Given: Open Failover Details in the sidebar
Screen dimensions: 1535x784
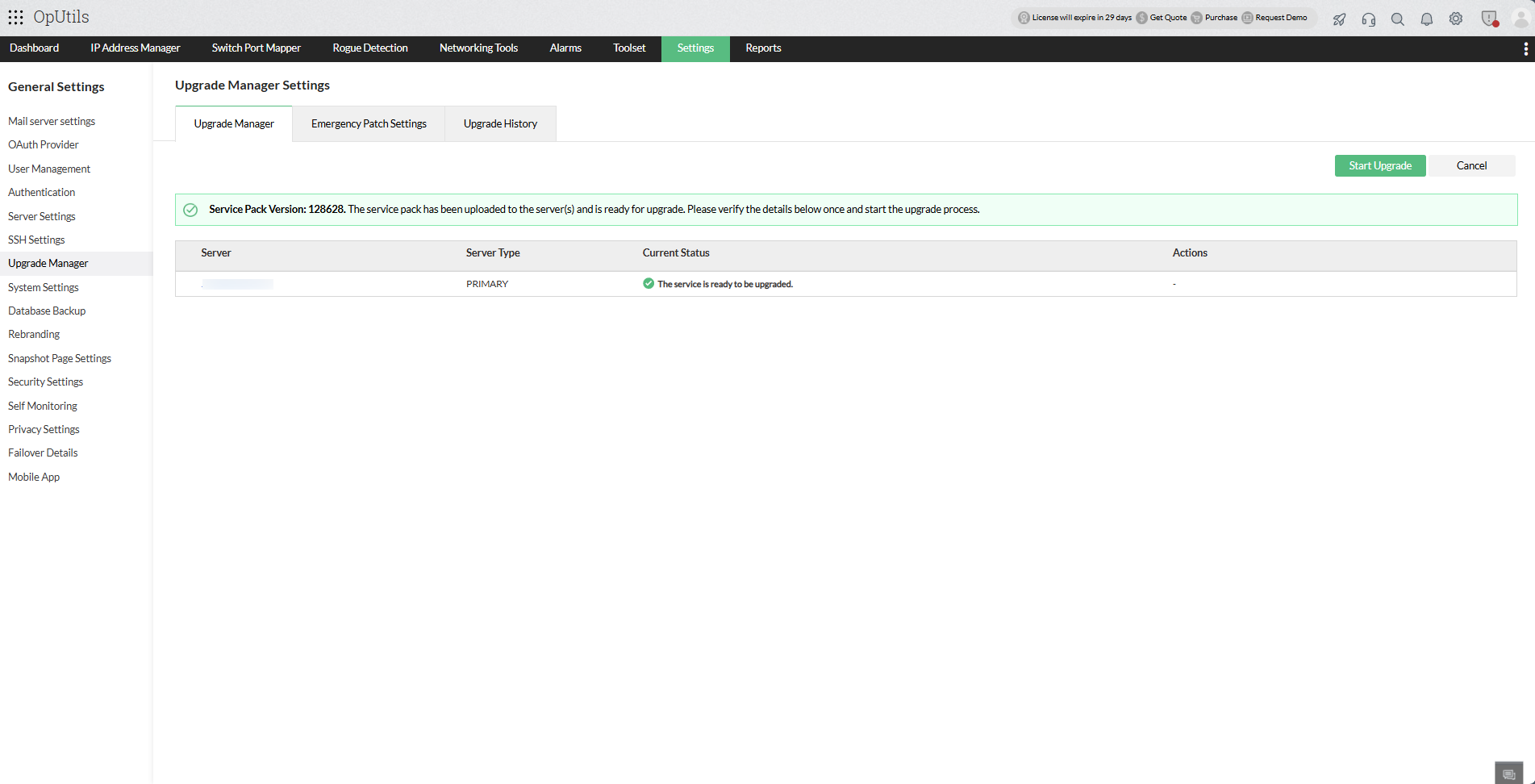Looking at the screenshot, I should click(43, 453).
